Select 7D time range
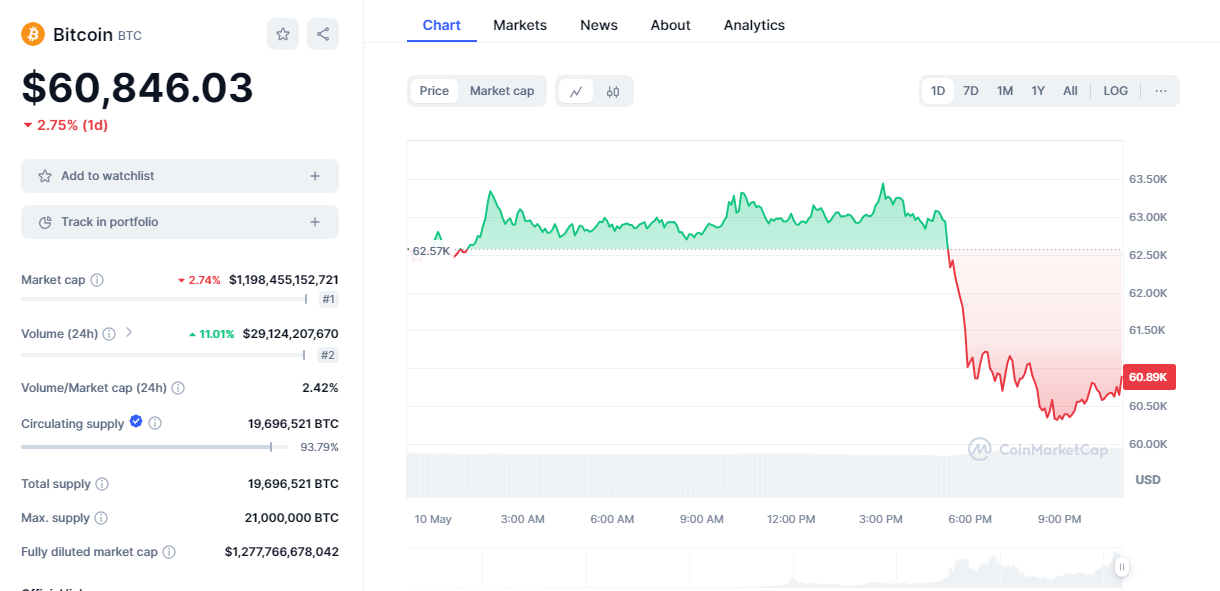 coord(971,91)
